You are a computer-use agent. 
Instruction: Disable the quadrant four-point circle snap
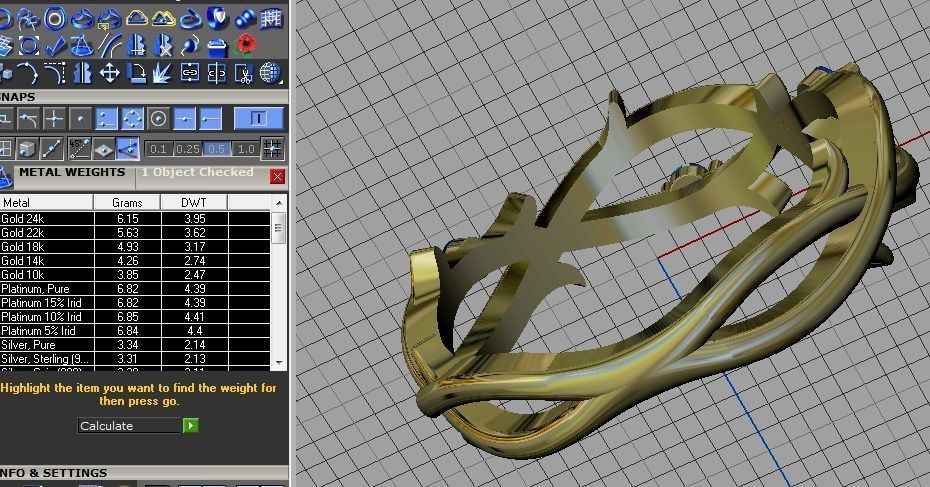[132, 119]
